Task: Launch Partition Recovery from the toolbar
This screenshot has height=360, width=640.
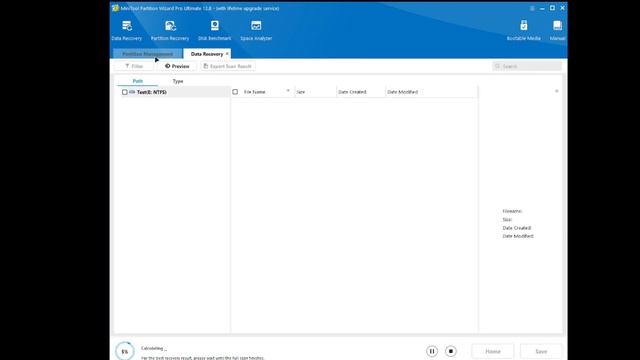Action: click(x=170, y=31)
